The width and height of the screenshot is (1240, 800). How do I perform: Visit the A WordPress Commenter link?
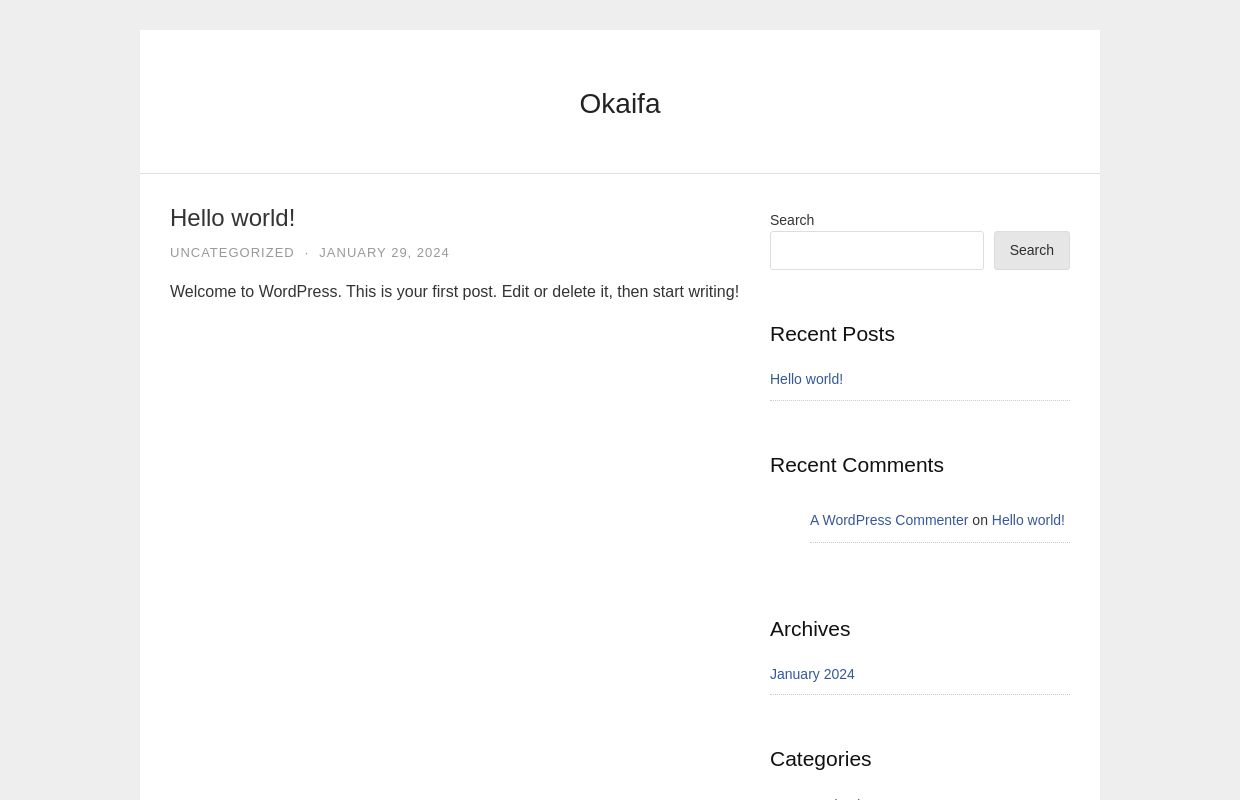[x=889, y=520]
